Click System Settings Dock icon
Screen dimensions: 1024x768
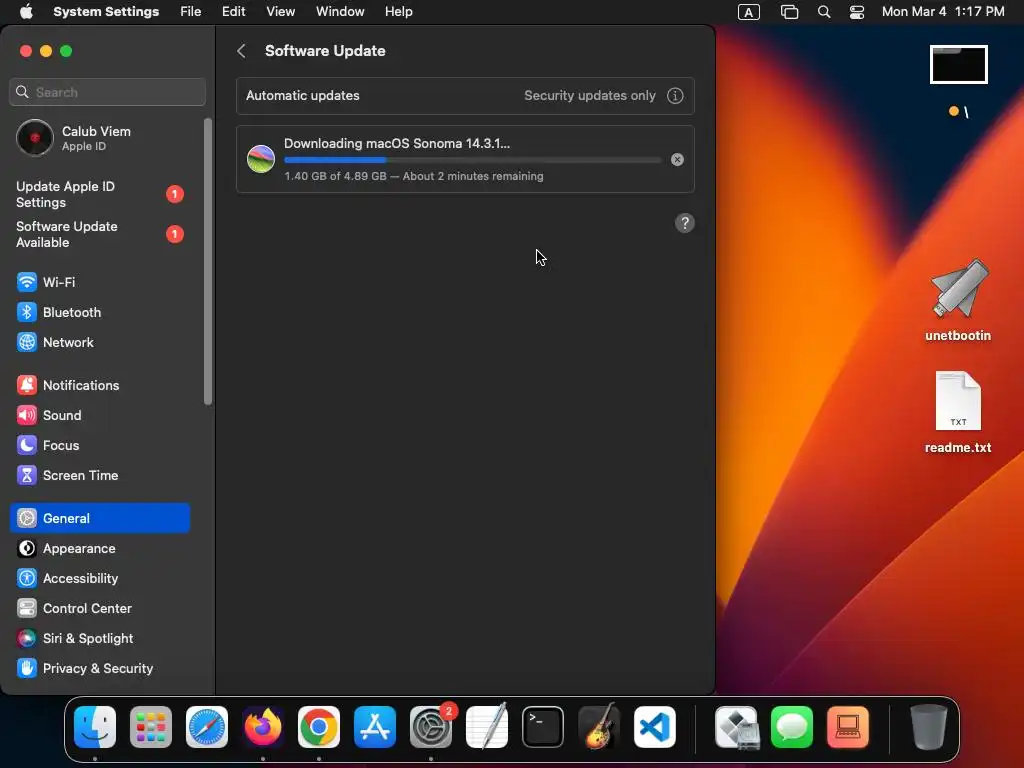click(431, 727)
